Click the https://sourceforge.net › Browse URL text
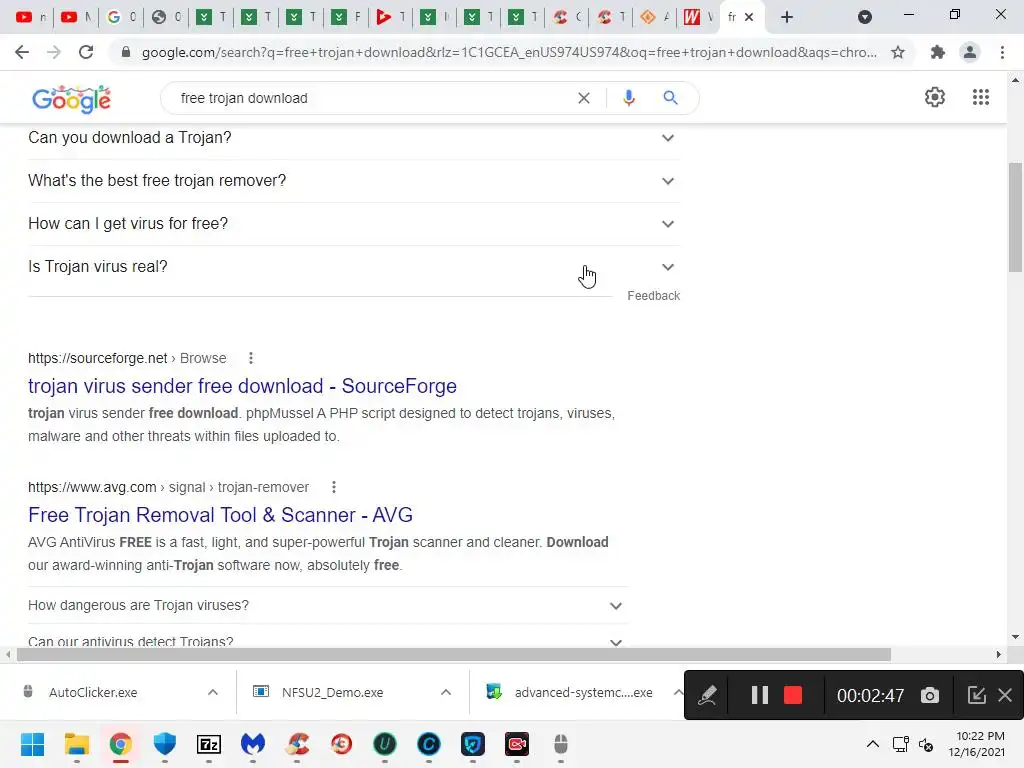The image size is (1024, 768). 127,358
